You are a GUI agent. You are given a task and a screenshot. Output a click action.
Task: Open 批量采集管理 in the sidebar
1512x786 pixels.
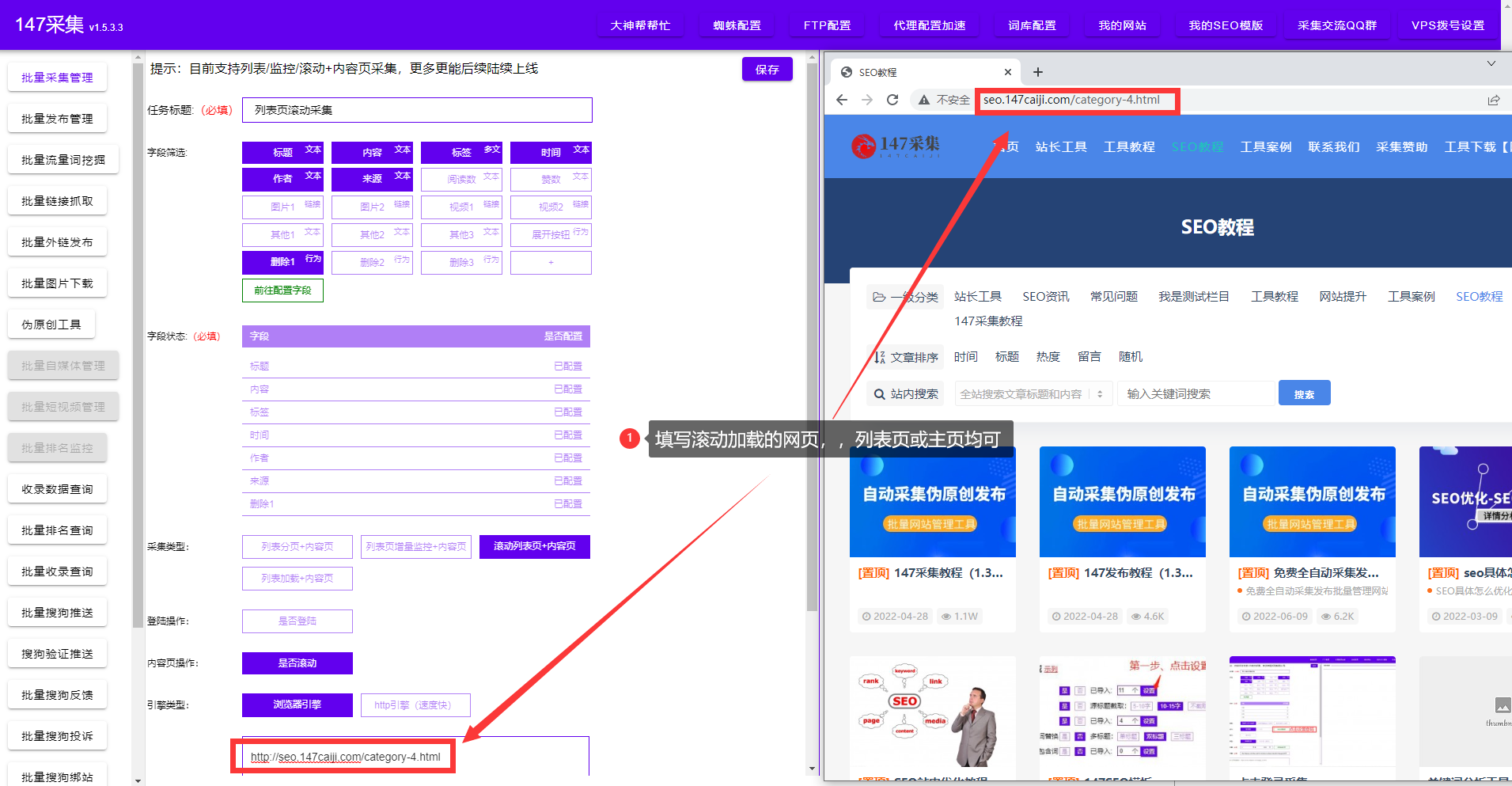(x=57, y=78)
